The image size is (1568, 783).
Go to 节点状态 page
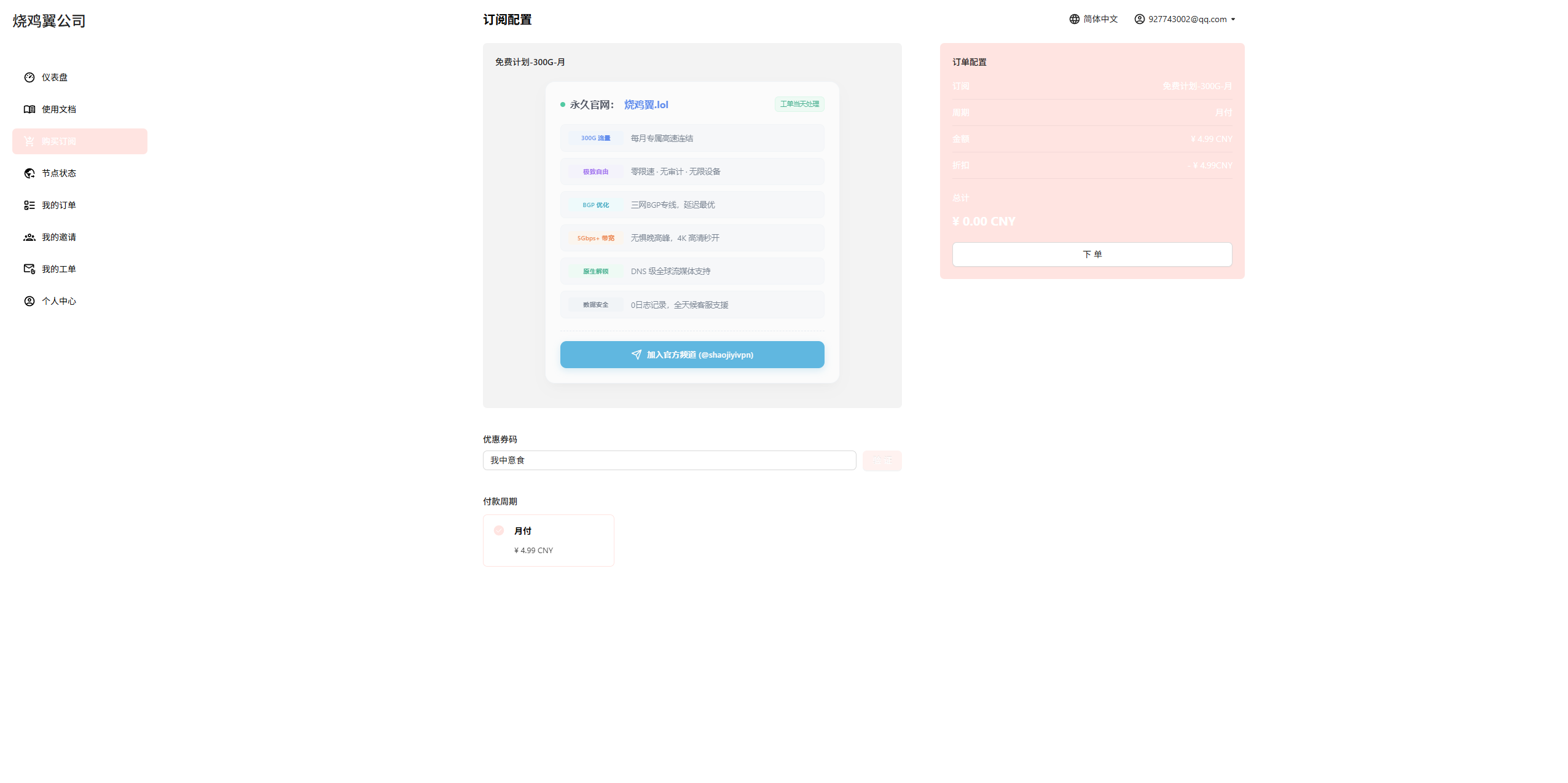(80, 173)
